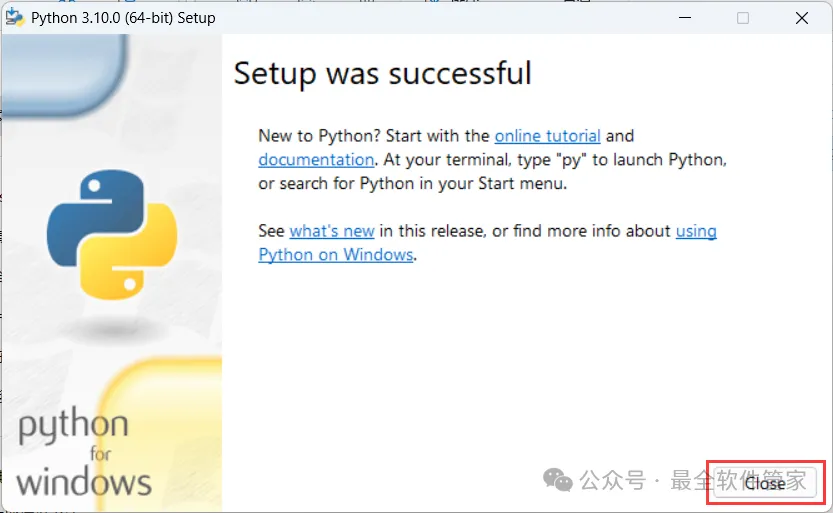Click the disabled maximize button

pyautogui.click(x=743, y=18)
